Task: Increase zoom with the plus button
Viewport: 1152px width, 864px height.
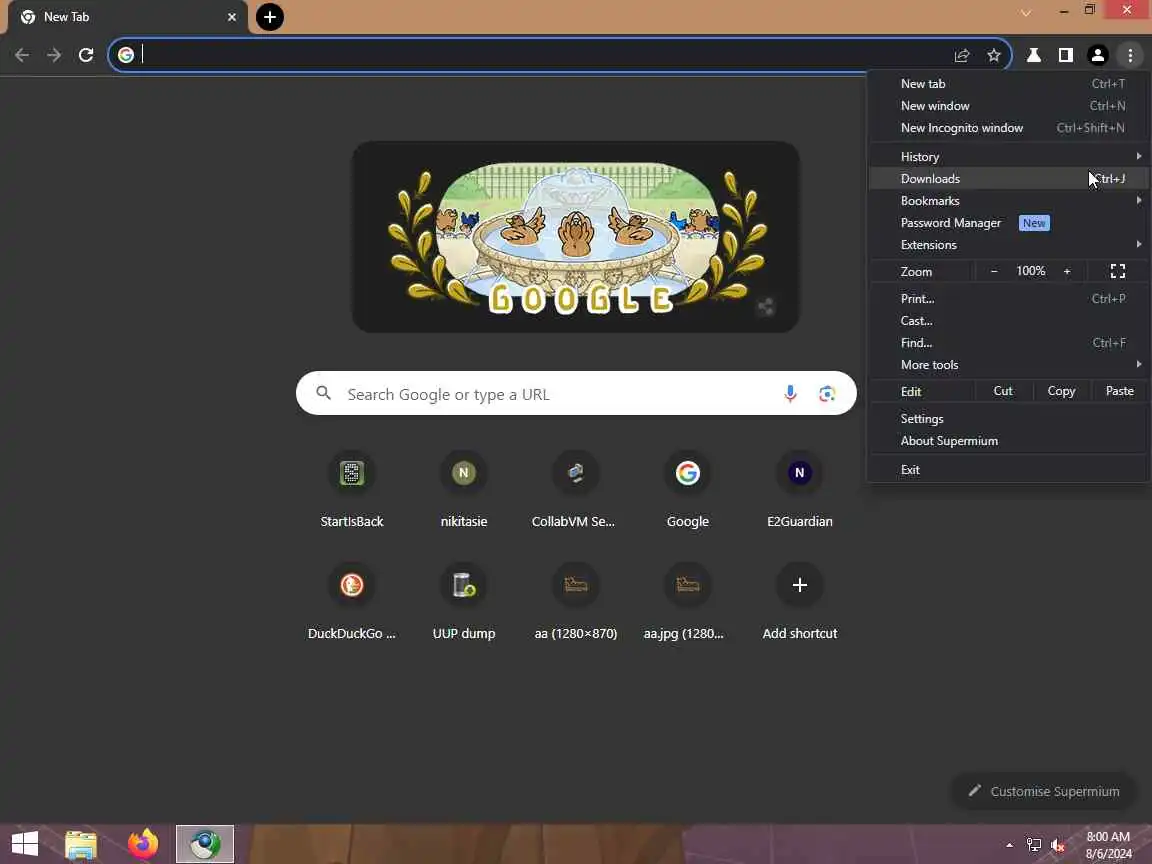Action: [1067, 272]
